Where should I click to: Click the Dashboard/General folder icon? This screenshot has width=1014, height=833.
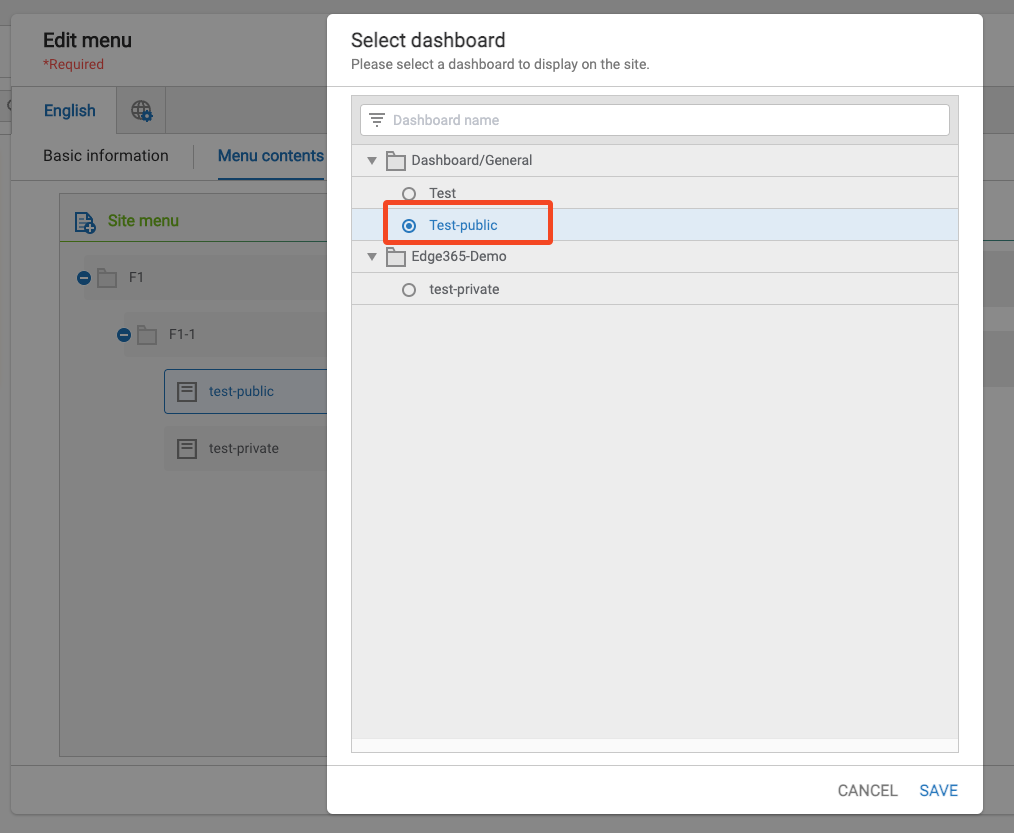(x=395, y=161)
